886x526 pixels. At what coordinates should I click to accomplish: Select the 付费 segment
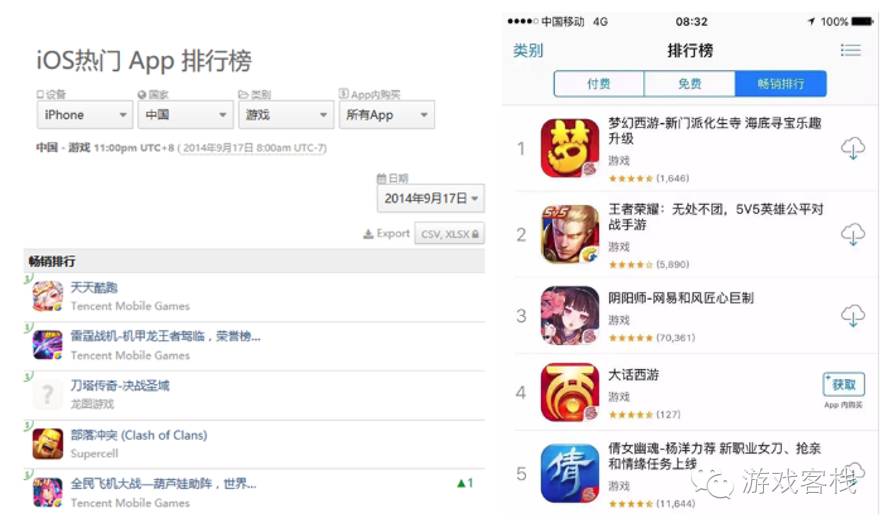599,84
